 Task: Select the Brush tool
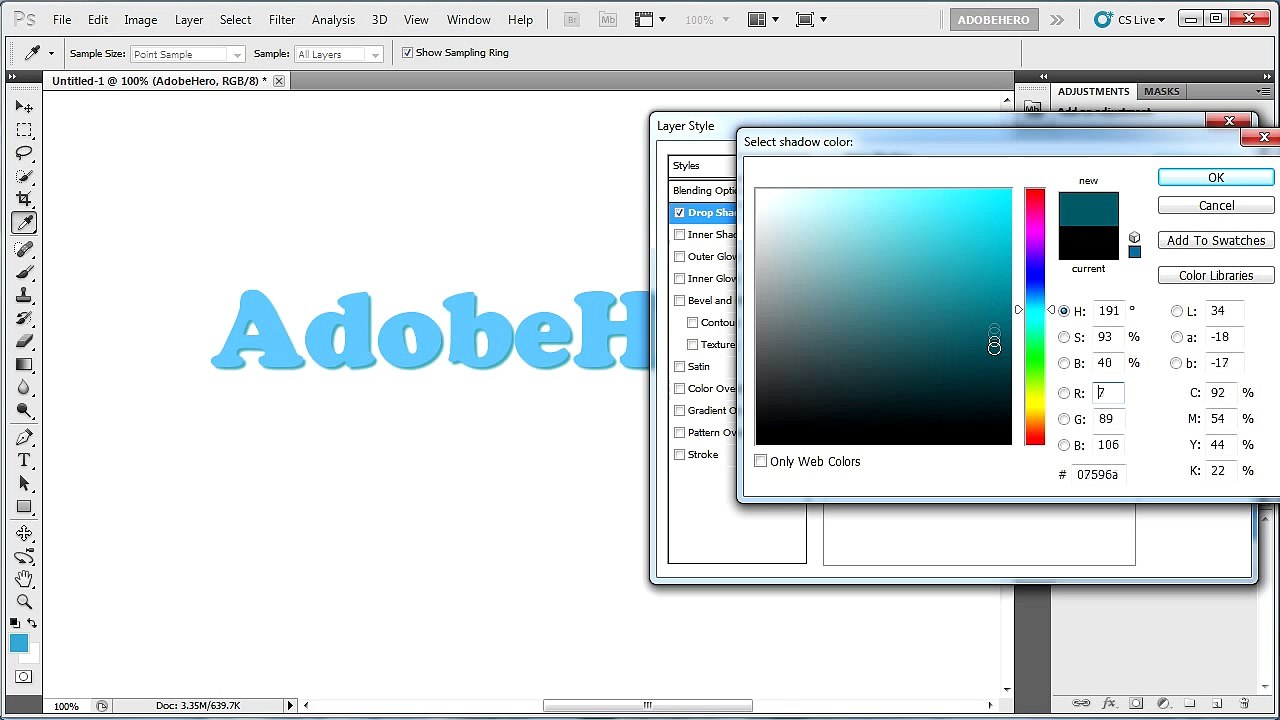(24, 272)
